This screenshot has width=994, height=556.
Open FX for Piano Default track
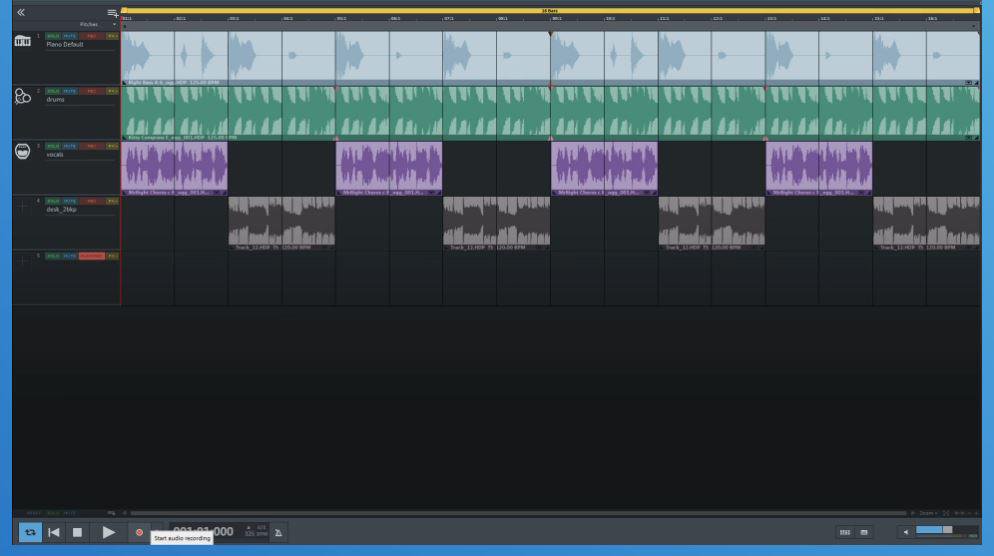[x=112, y=36]
